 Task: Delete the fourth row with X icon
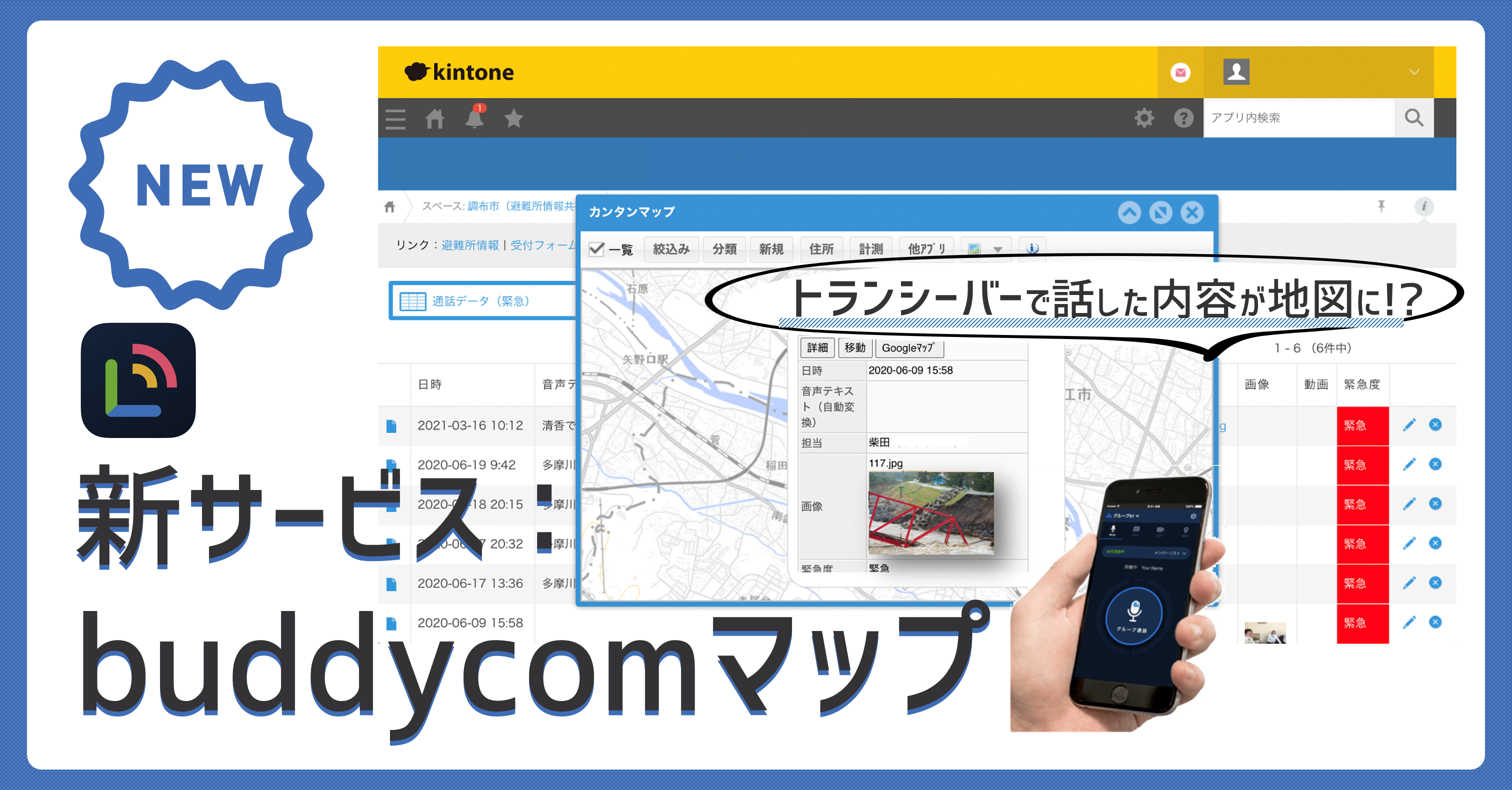[x=1435, y=542]
